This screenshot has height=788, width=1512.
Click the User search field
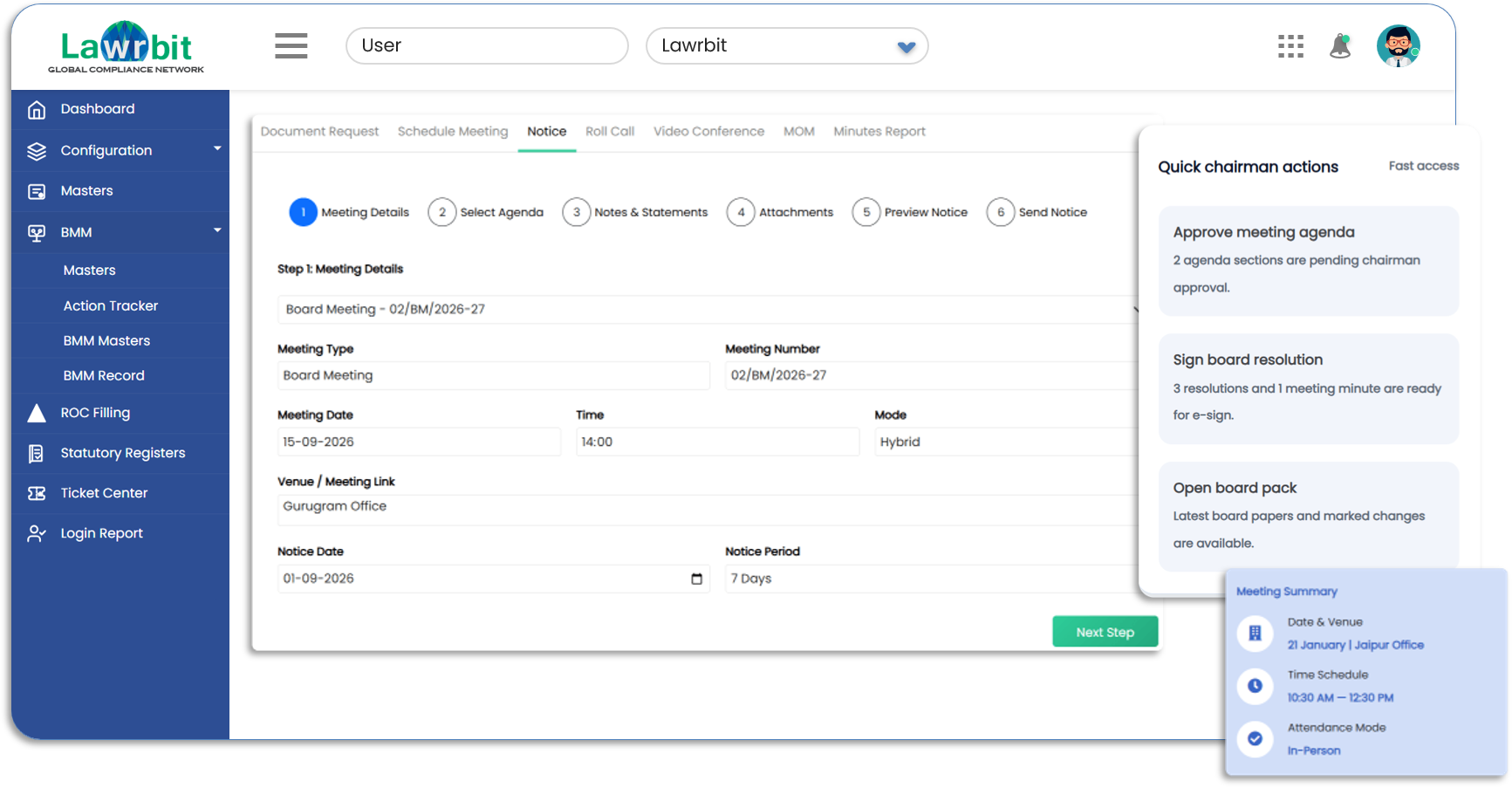coord(487,46)
